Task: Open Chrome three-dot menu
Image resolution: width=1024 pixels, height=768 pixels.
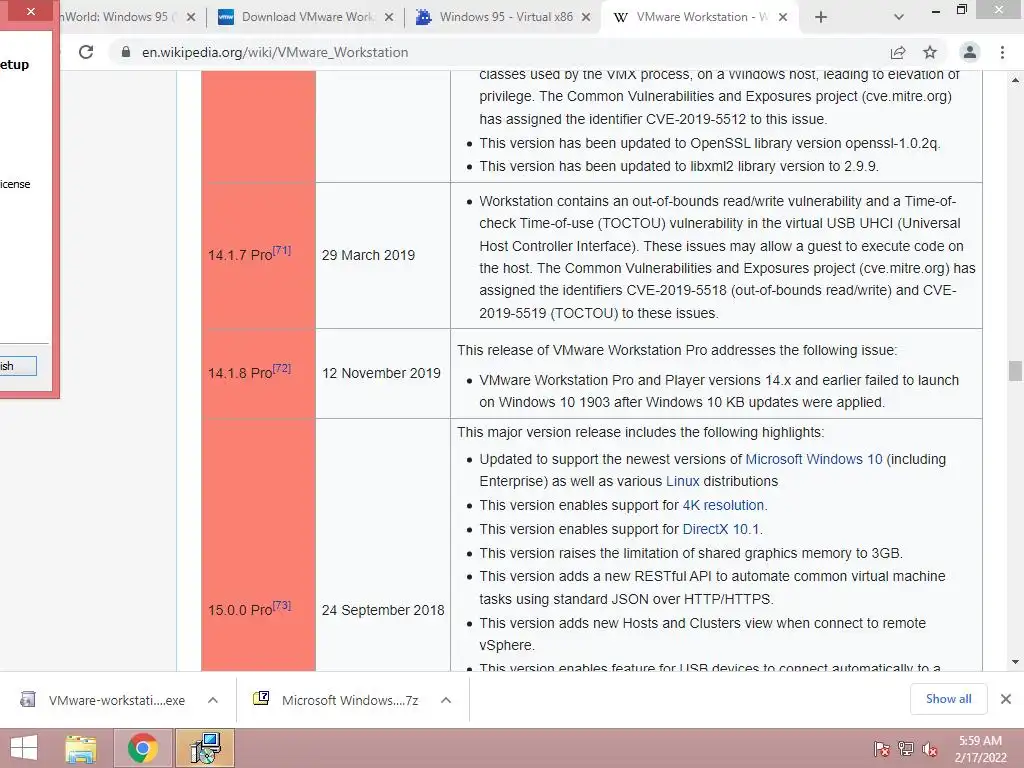Action: click(1002, 52)
